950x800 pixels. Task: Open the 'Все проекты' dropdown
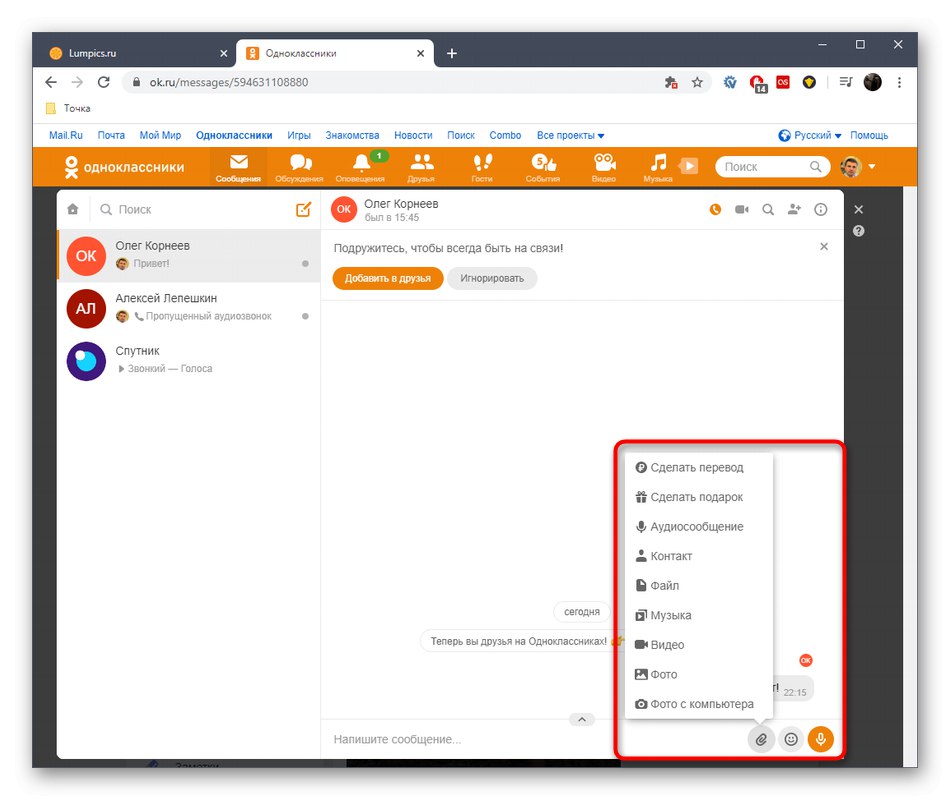[570, 135]
